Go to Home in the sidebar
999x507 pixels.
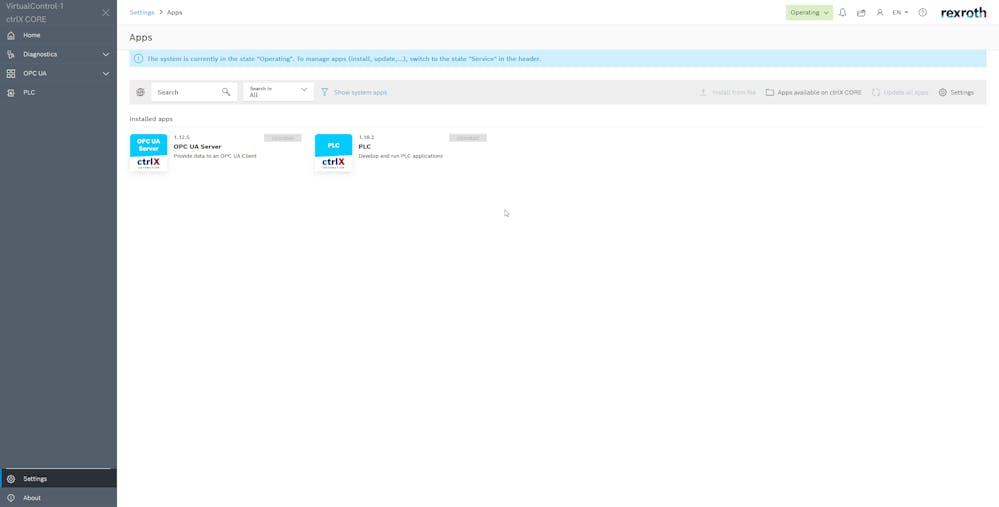coord(32,35)
